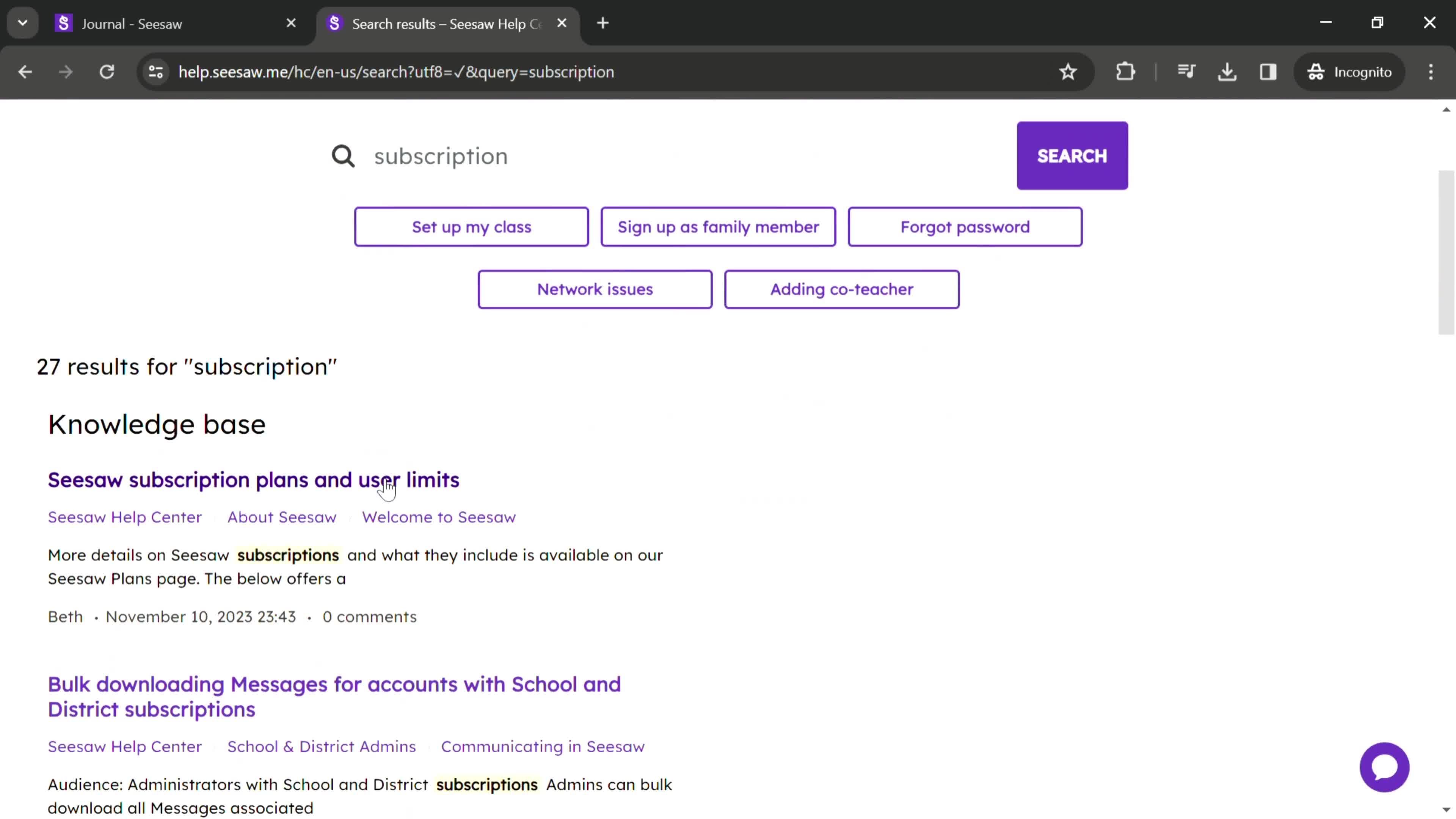Click the vertical scrollbar thumb
Image resolution: width=1456 pixels, height=819 pixels.
pos(1447,252)
